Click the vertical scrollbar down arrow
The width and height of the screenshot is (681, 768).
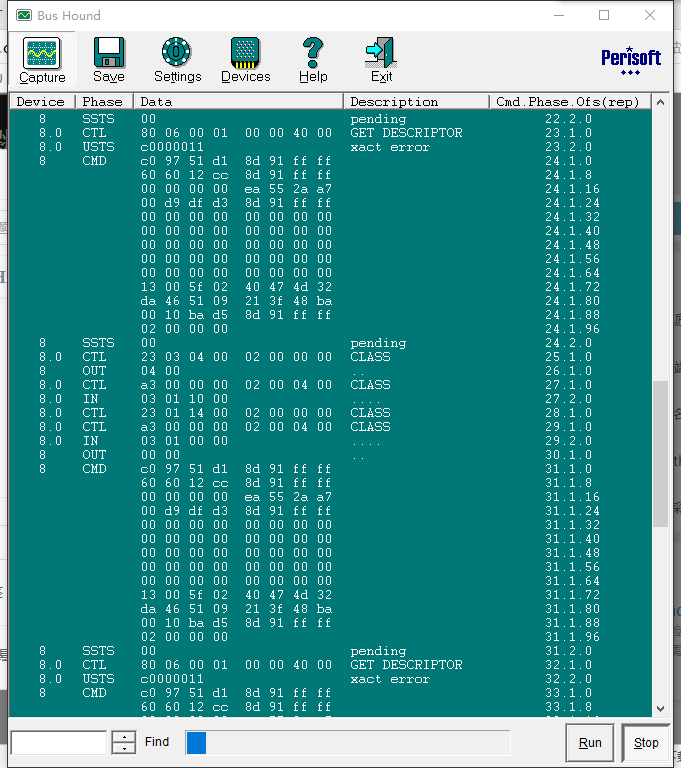(x=660, y=708)
